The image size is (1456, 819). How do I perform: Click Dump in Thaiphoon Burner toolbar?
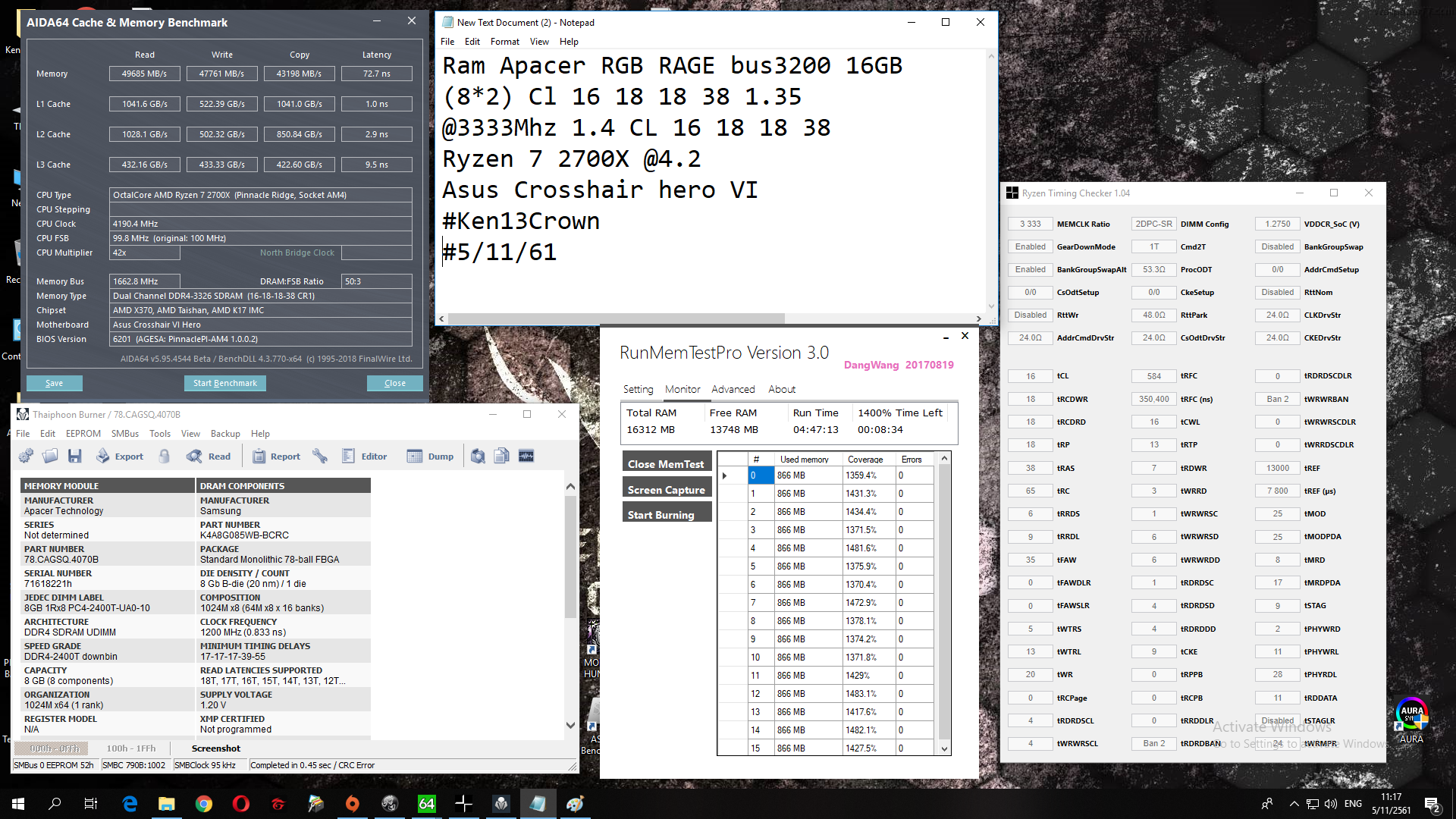pos(431,456)
